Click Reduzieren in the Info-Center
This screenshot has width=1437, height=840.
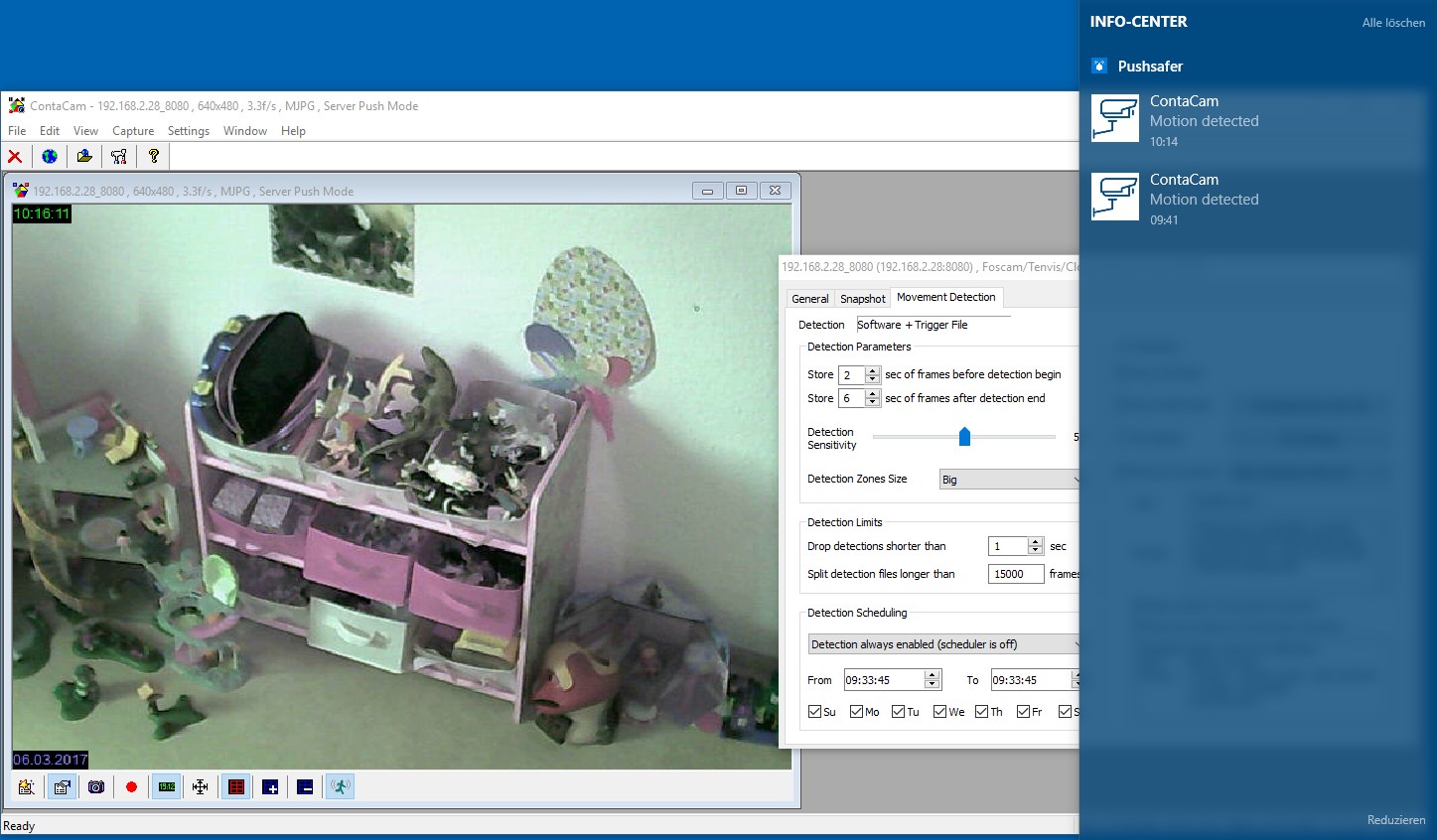click(1396, 820)
